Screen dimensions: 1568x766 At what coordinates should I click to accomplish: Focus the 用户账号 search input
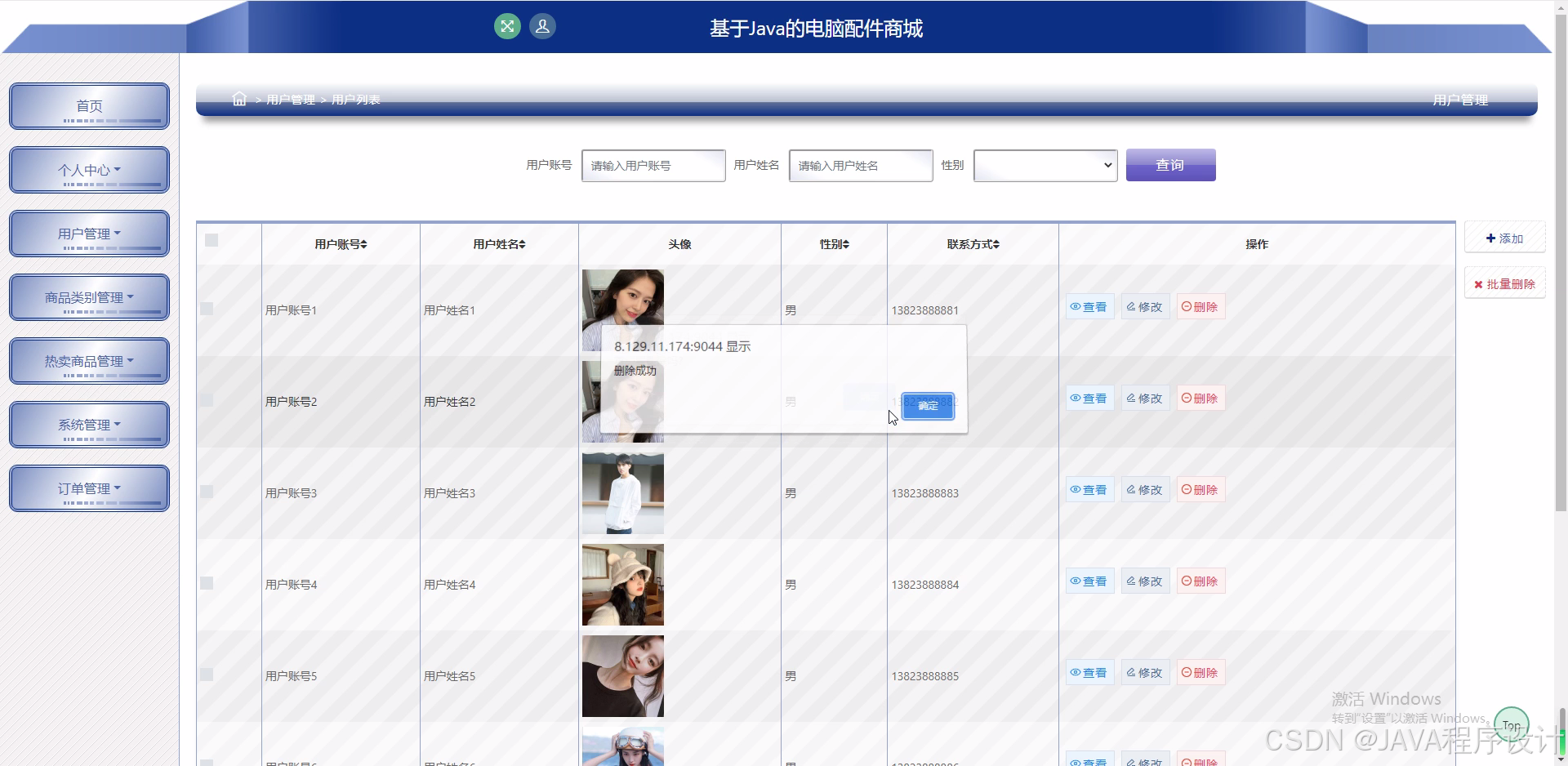653,166
